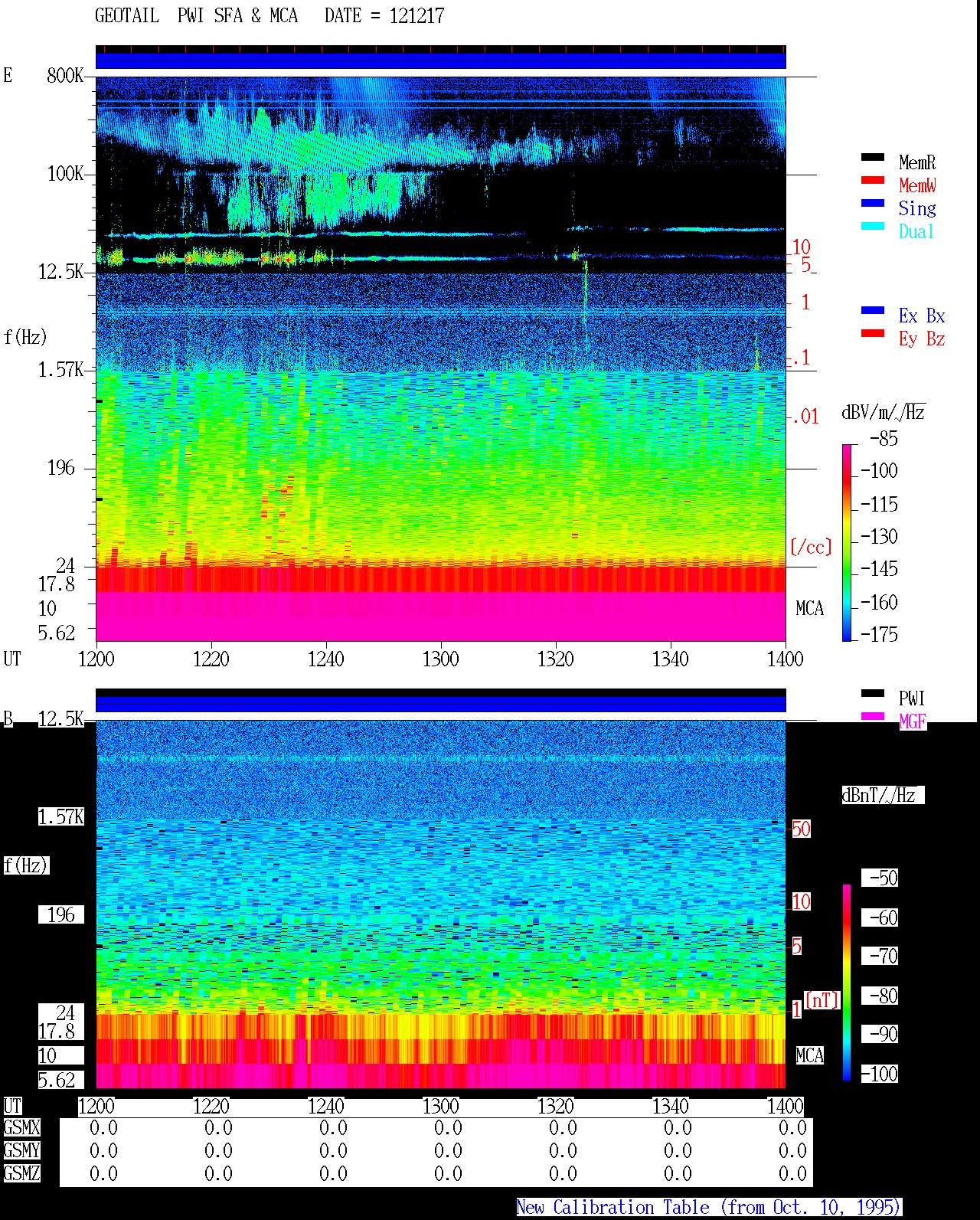Viewport: 980px width, 1220px height.
Task: Click the 196 label on B panel
Action: coord(61,914)
